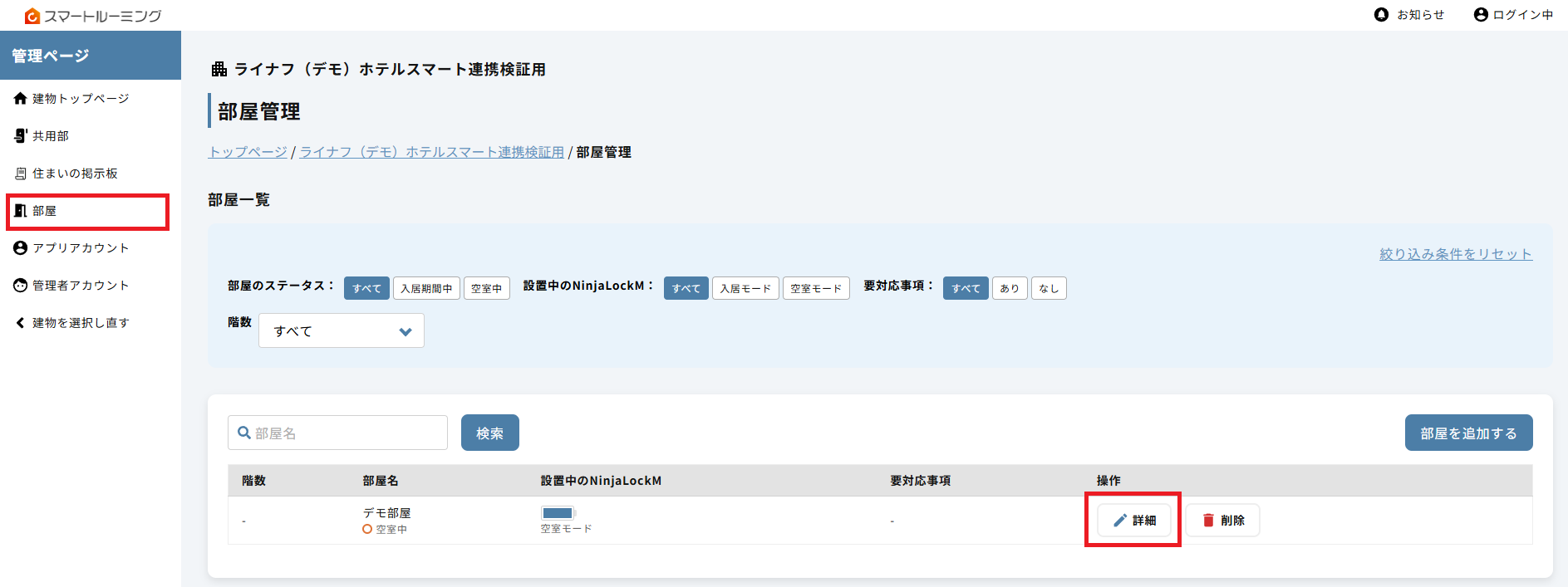
Task: Click 詳細 button for デモ部屋
Action: click(1133, 521)
